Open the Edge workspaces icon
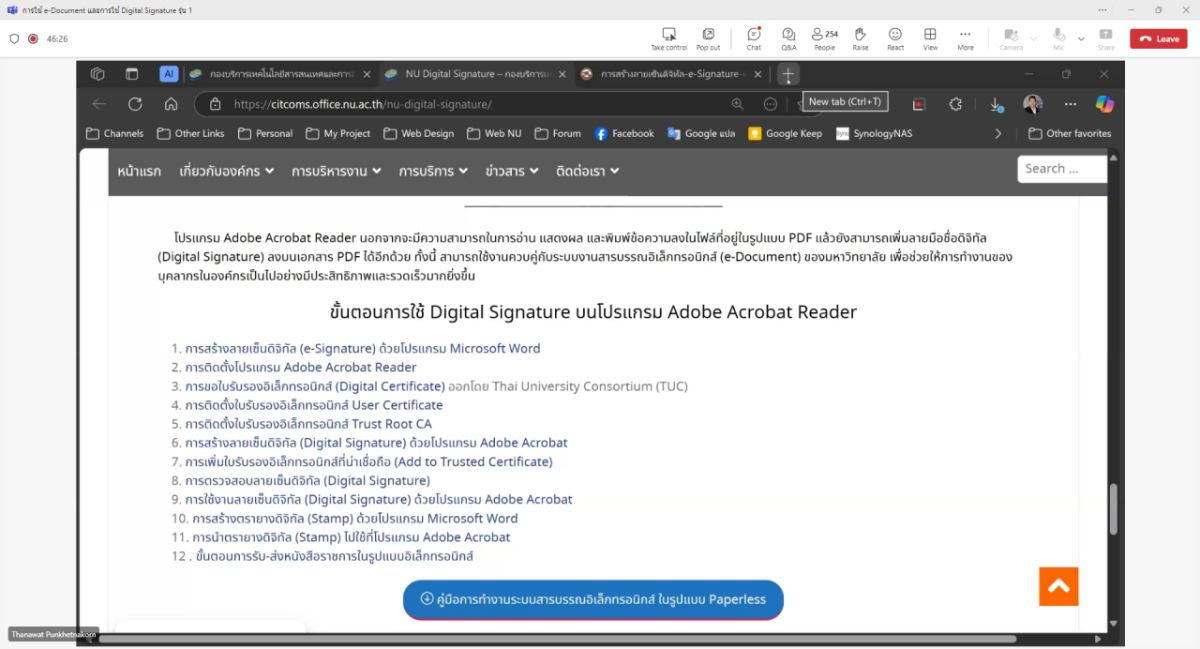1200x649 pixels. click(x=98, y=74)
